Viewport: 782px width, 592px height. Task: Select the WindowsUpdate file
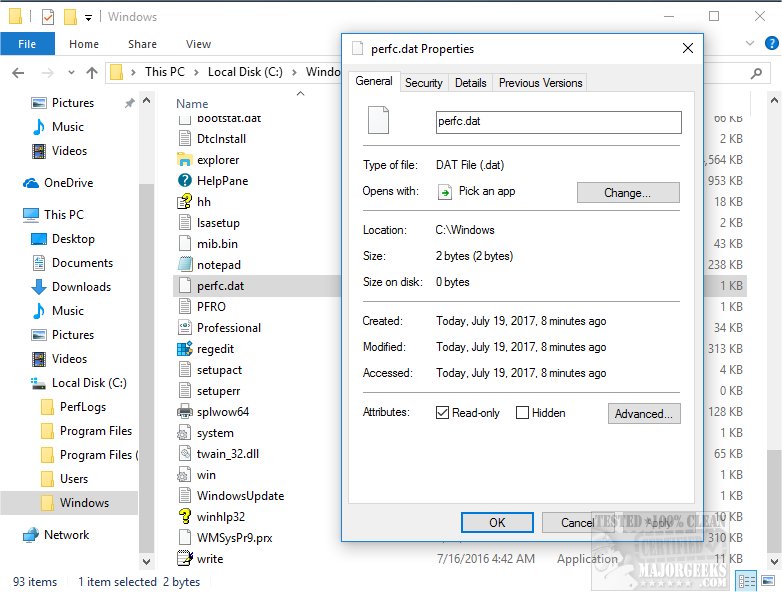(x=240, y=496)
